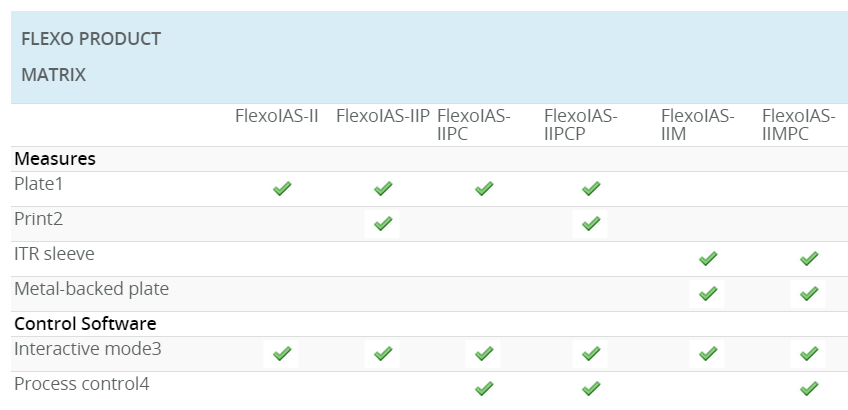Click the ITR sleeve row label
848x410 pixels.
[x=54, y=254]
